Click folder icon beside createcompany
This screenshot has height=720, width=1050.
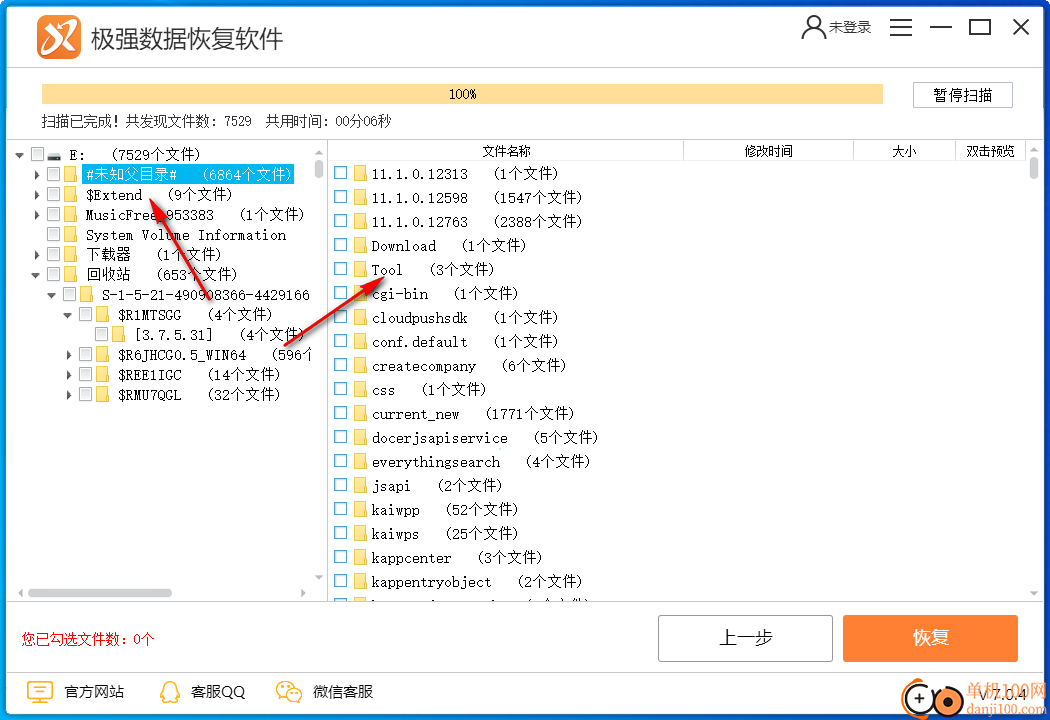(x=360, y=366)
